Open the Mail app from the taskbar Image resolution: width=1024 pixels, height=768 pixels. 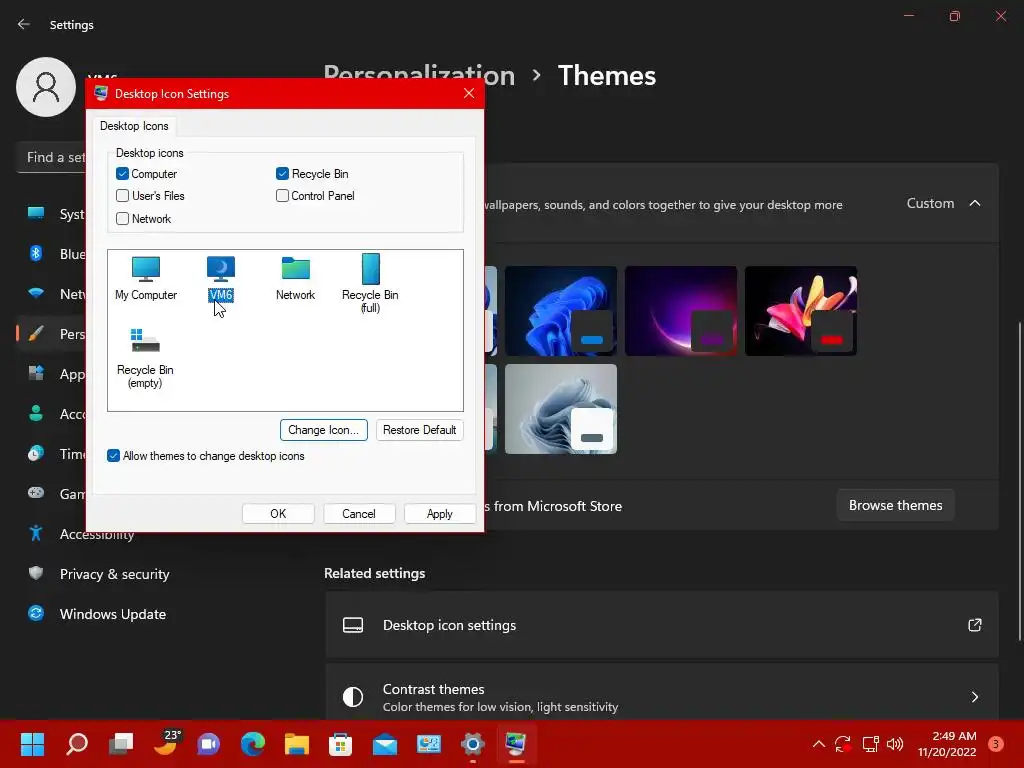click(x=385, y=743)
